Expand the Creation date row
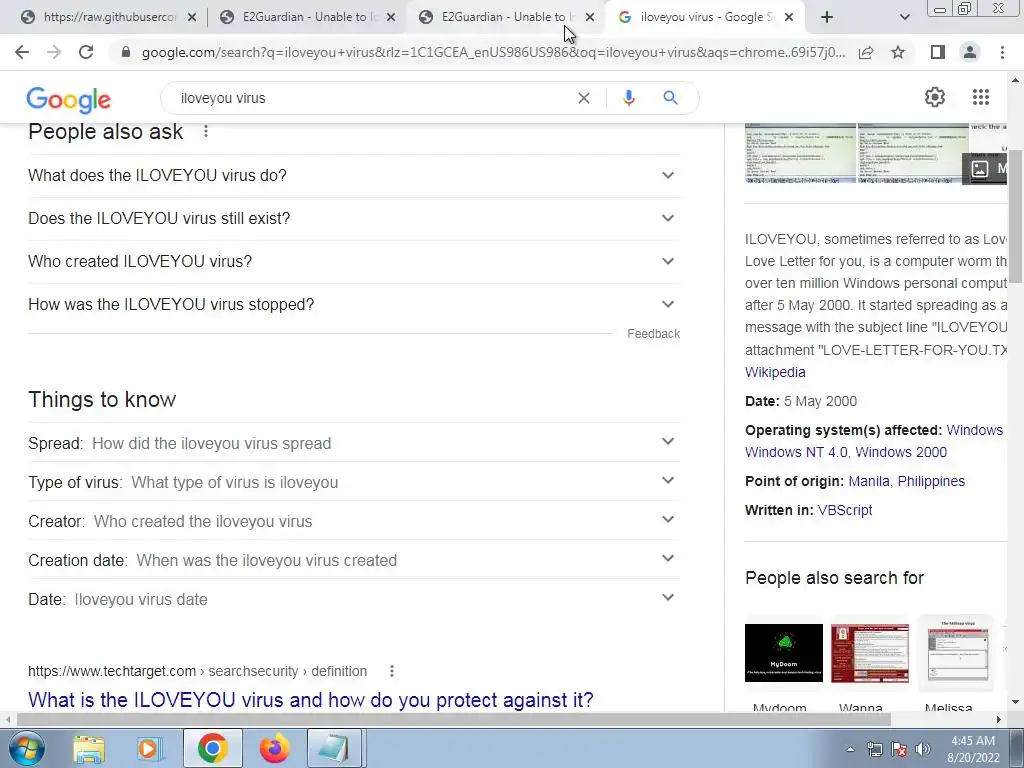Image resolution: width=1024 pixels, height=768 pixels. click(354, 560)
